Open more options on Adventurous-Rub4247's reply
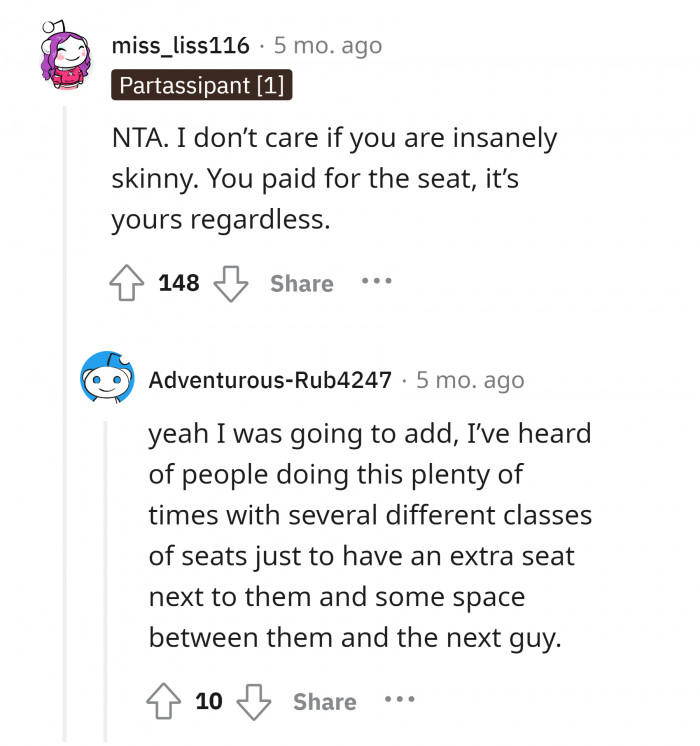 coord(399,700)
